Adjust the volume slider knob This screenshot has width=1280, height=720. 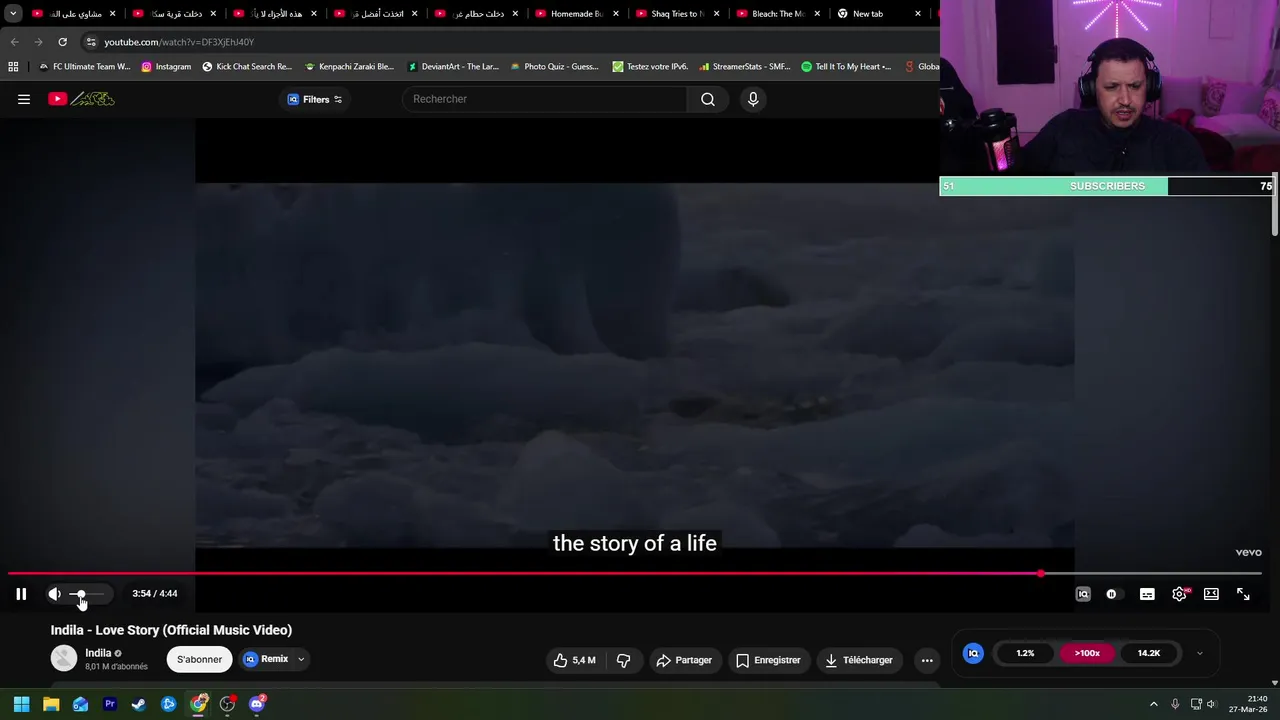80,594
